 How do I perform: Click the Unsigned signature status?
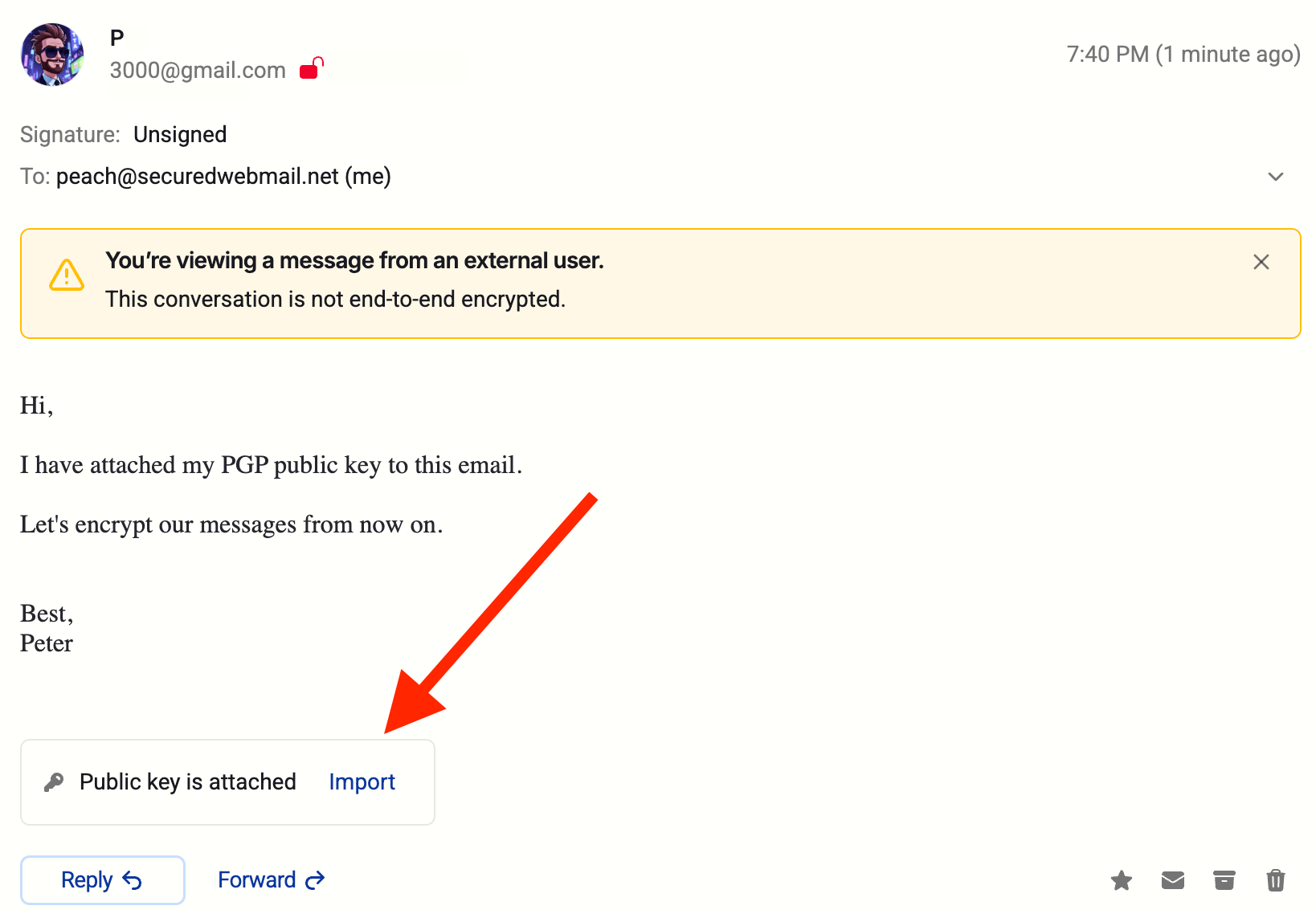click(x=180, y=134)
